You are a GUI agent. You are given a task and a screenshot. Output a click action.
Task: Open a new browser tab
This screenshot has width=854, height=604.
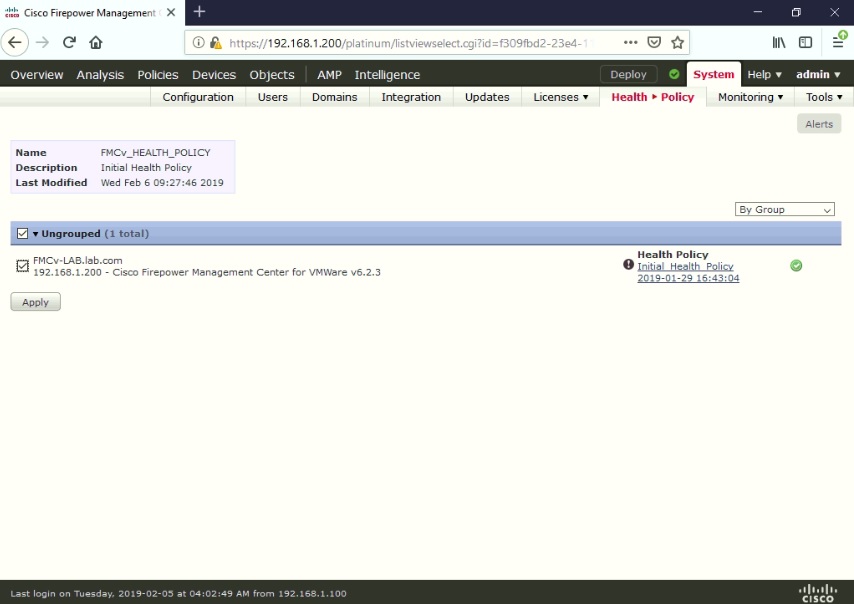199,11
